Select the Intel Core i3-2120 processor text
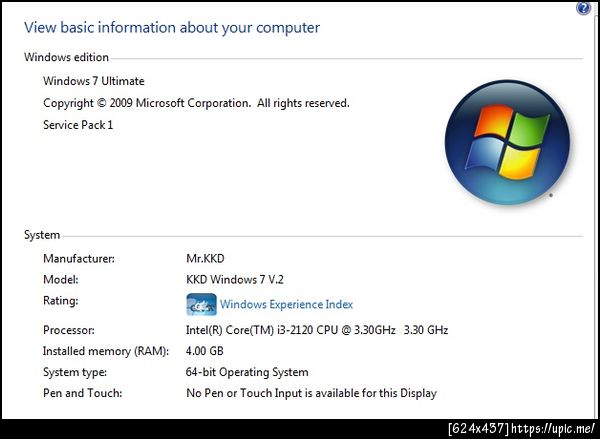Screen dimensions: 600x439 [x=317, y=329]
